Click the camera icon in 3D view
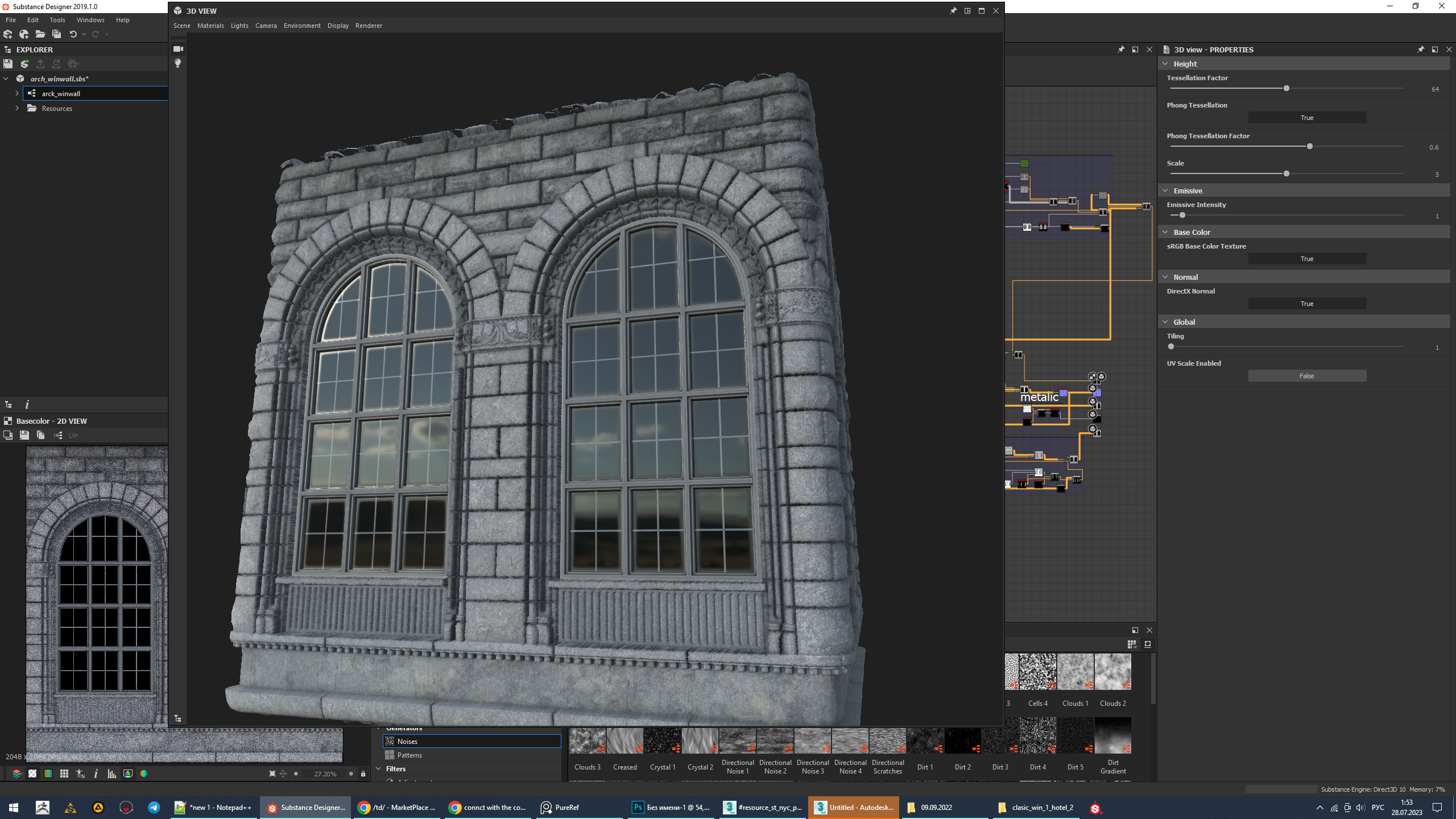This screenshot has height=819, width=1456. pos(178,49)
